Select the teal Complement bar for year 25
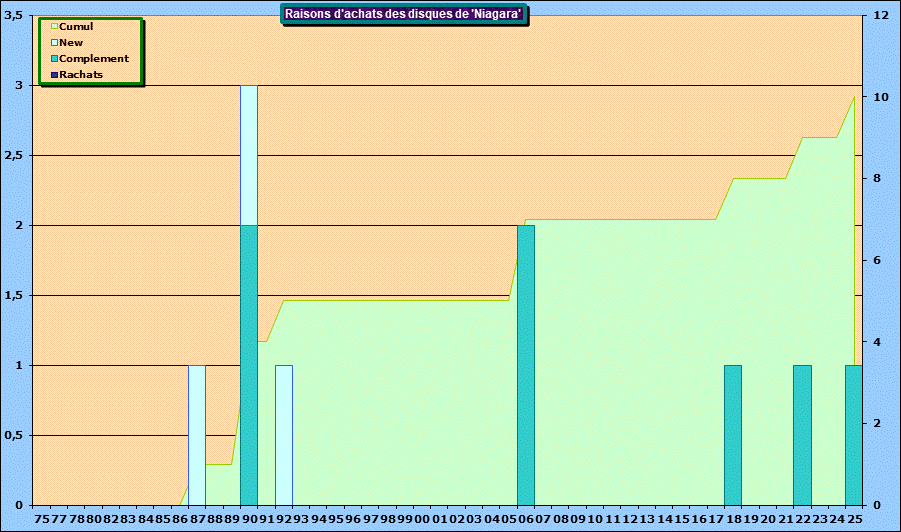Screen dimensions: 901x532 pyautogui.click(x=853, y=435)
